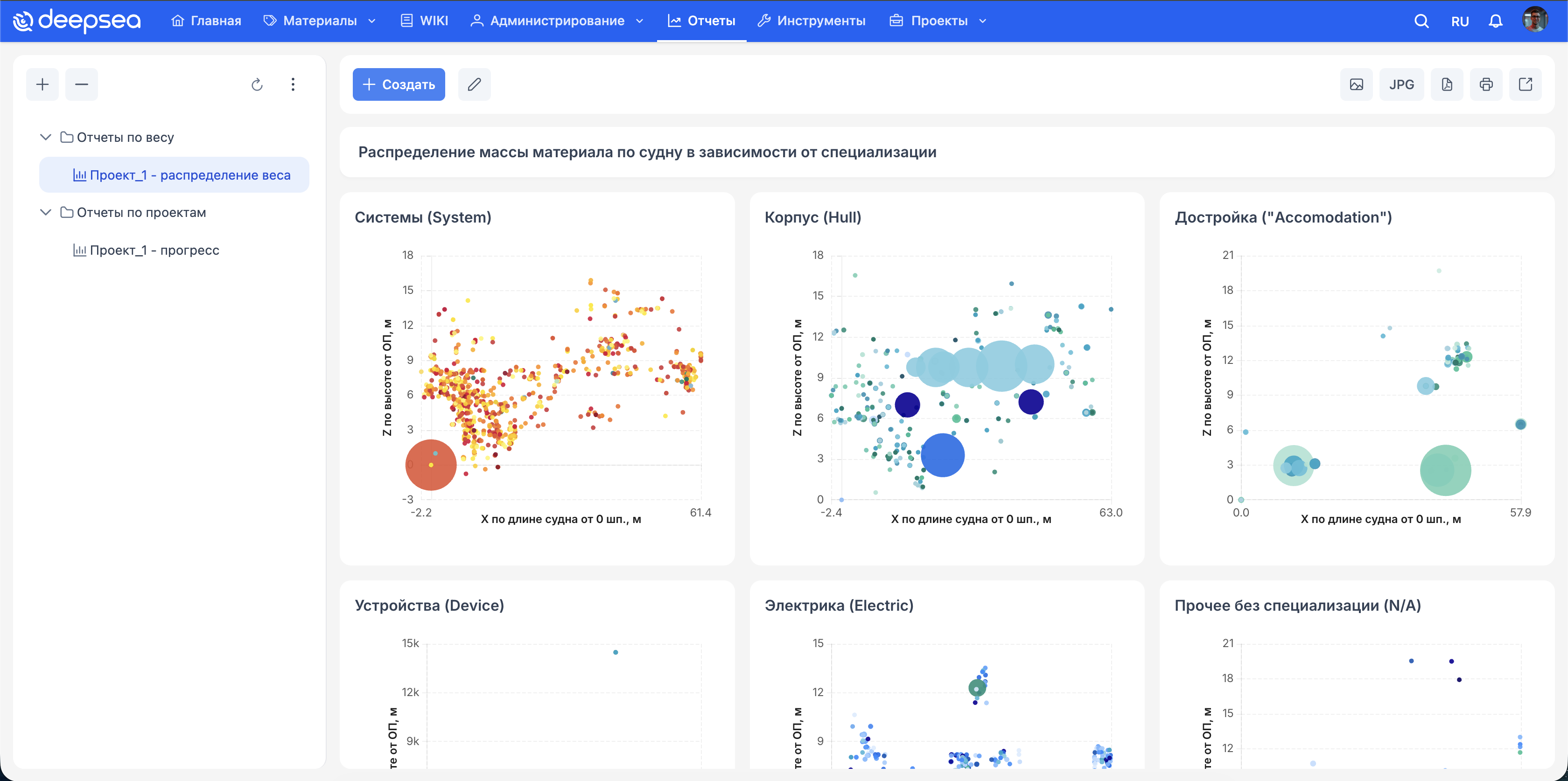
Task: Click the deepsea logo
Action: 77,21
